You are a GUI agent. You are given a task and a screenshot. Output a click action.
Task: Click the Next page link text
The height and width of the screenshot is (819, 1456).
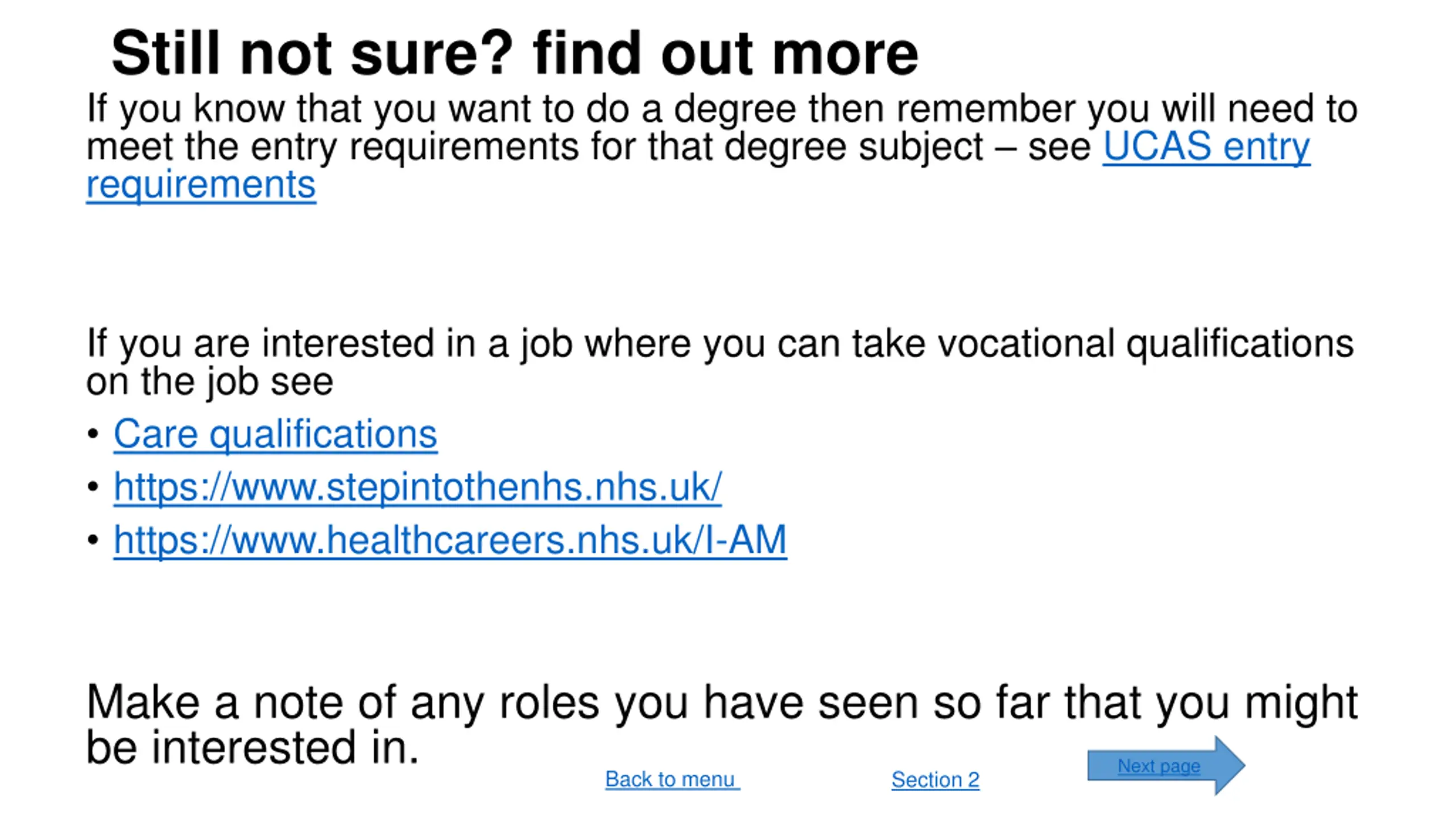1159,766
